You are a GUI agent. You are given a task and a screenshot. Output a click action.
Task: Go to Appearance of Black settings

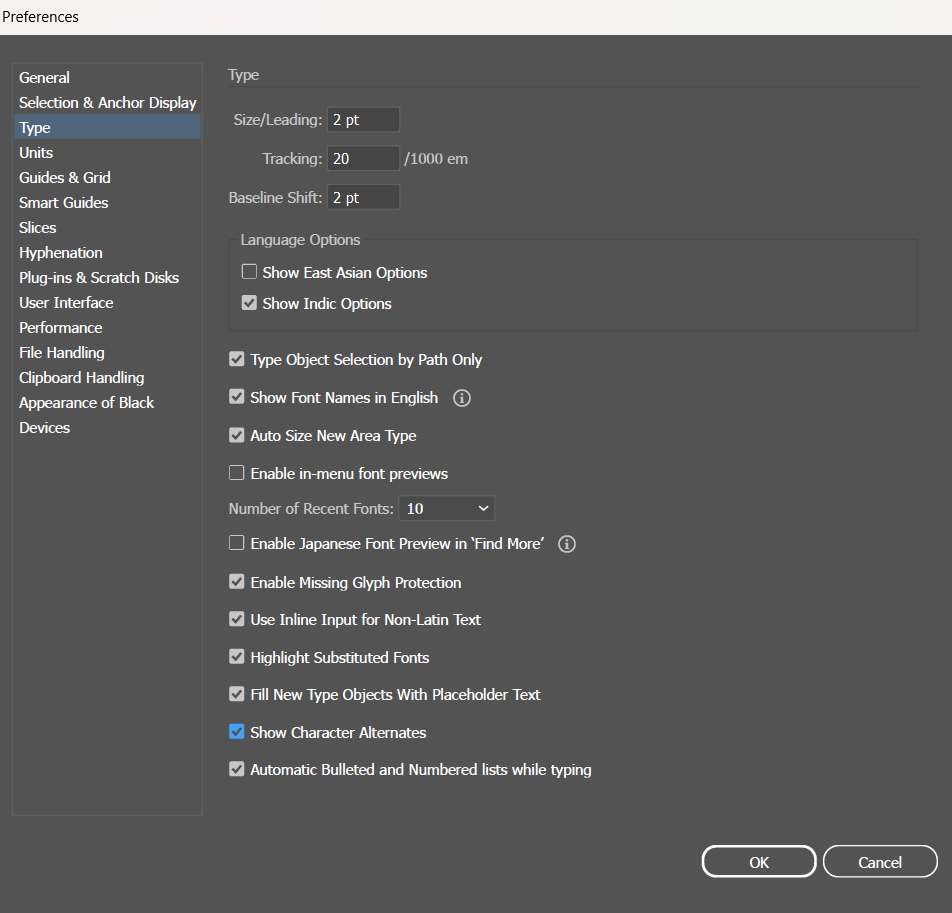(87, 402)
